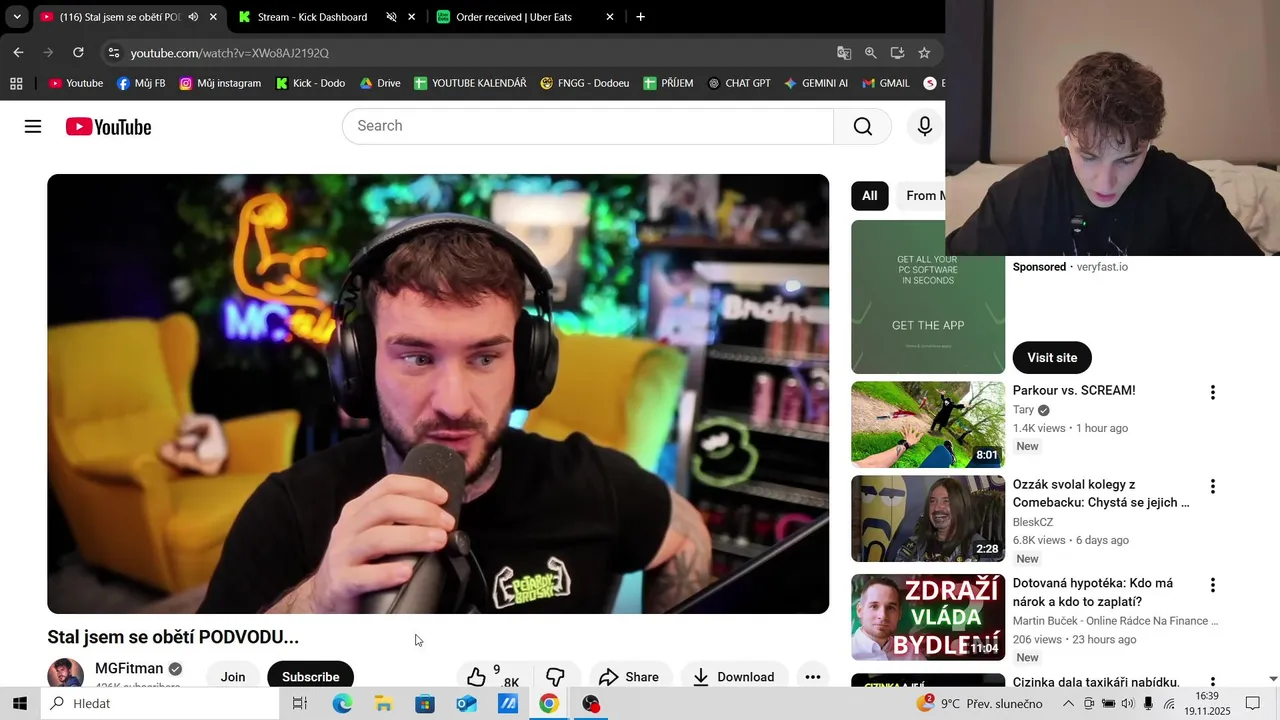Open GMAIL bookmark
This screenshot has height=720, width=1280.
886,83
